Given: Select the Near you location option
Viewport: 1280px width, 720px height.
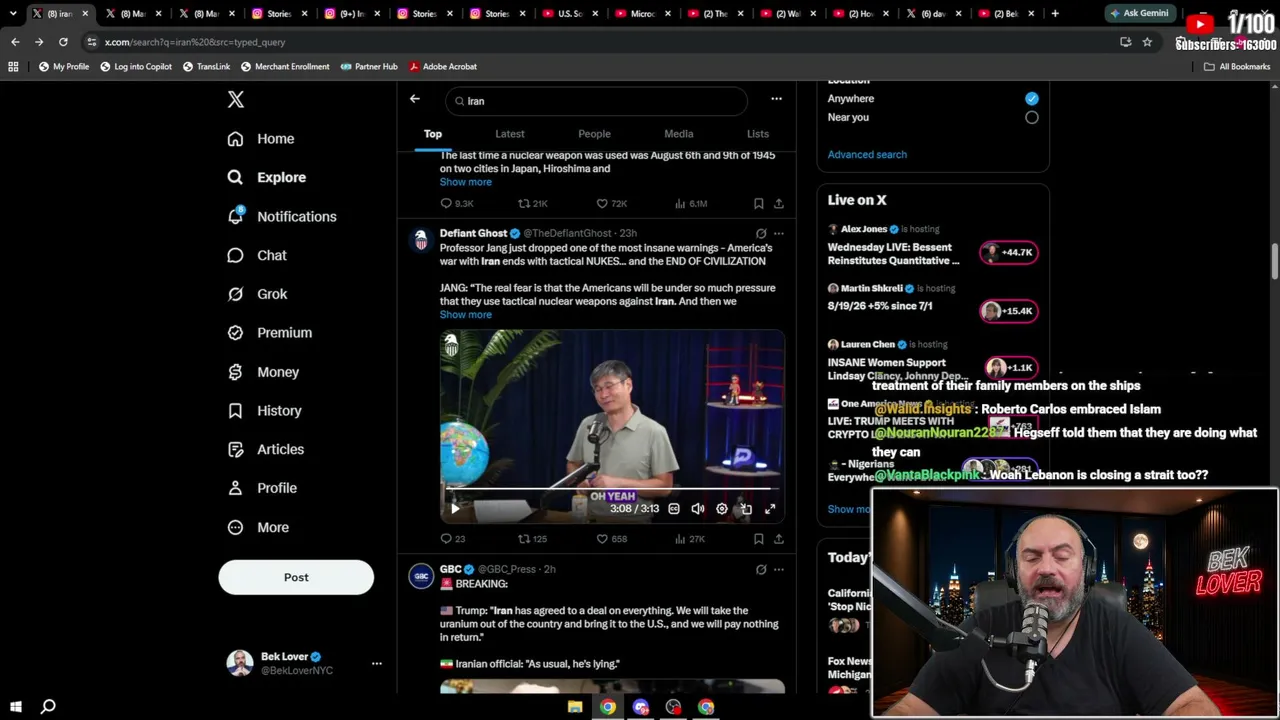Looking at the screenshot, I should click(x=1032, y=118).
